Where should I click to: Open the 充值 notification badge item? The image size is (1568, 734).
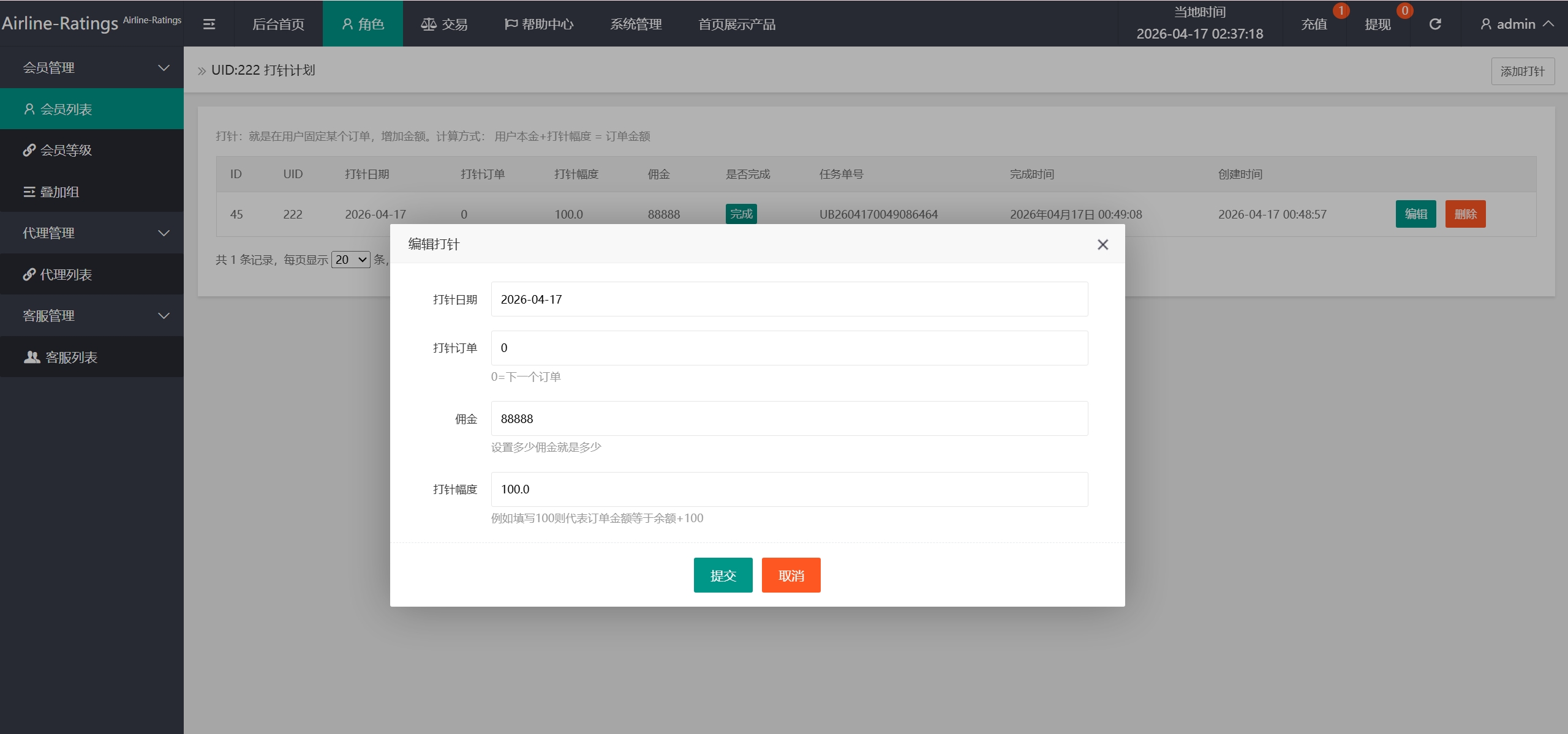tap(1314, 24)
